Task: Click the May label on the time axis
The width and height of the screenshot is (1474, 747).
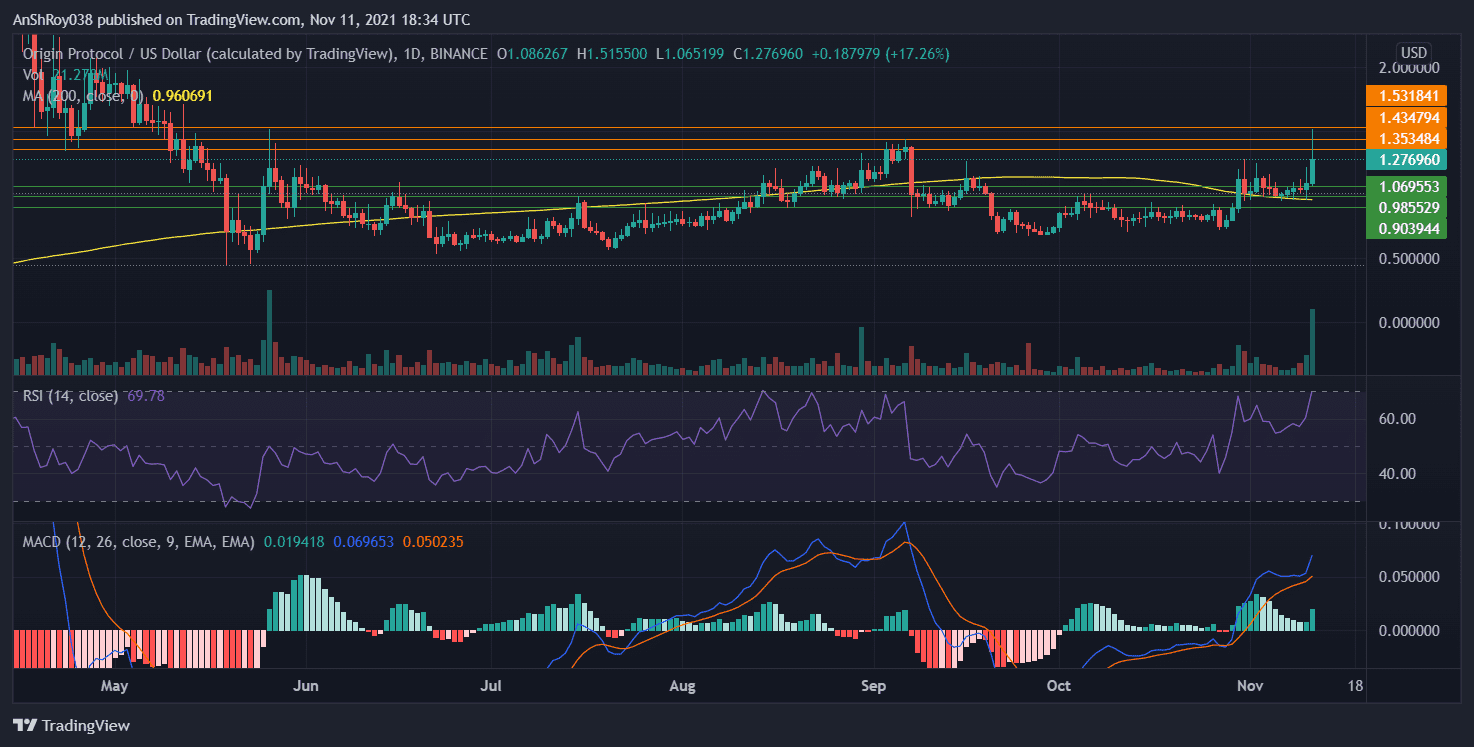Action: pyautogui.click(x=115, y=686)
